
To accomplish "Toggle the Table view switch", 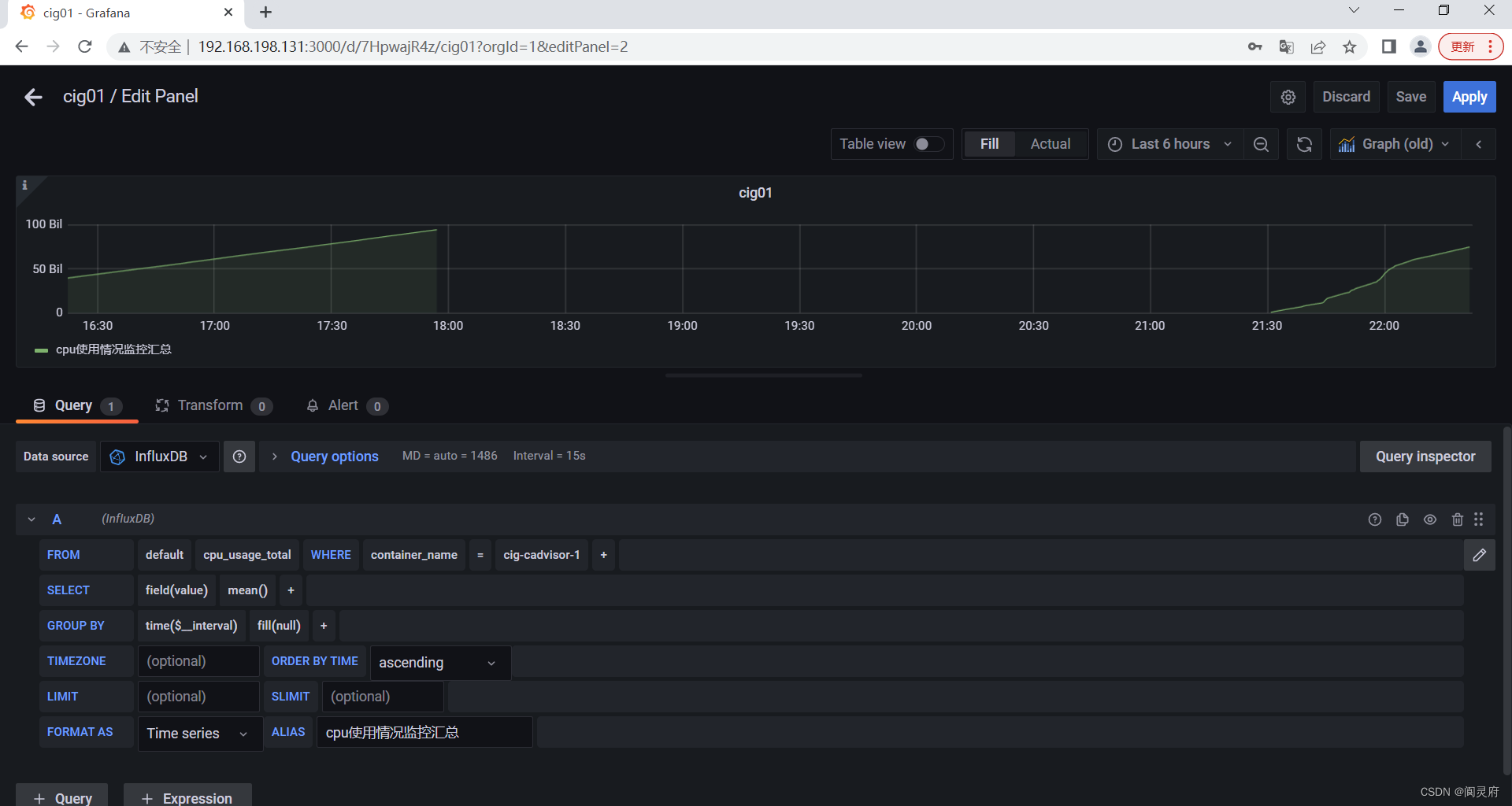I will [928, 144].
